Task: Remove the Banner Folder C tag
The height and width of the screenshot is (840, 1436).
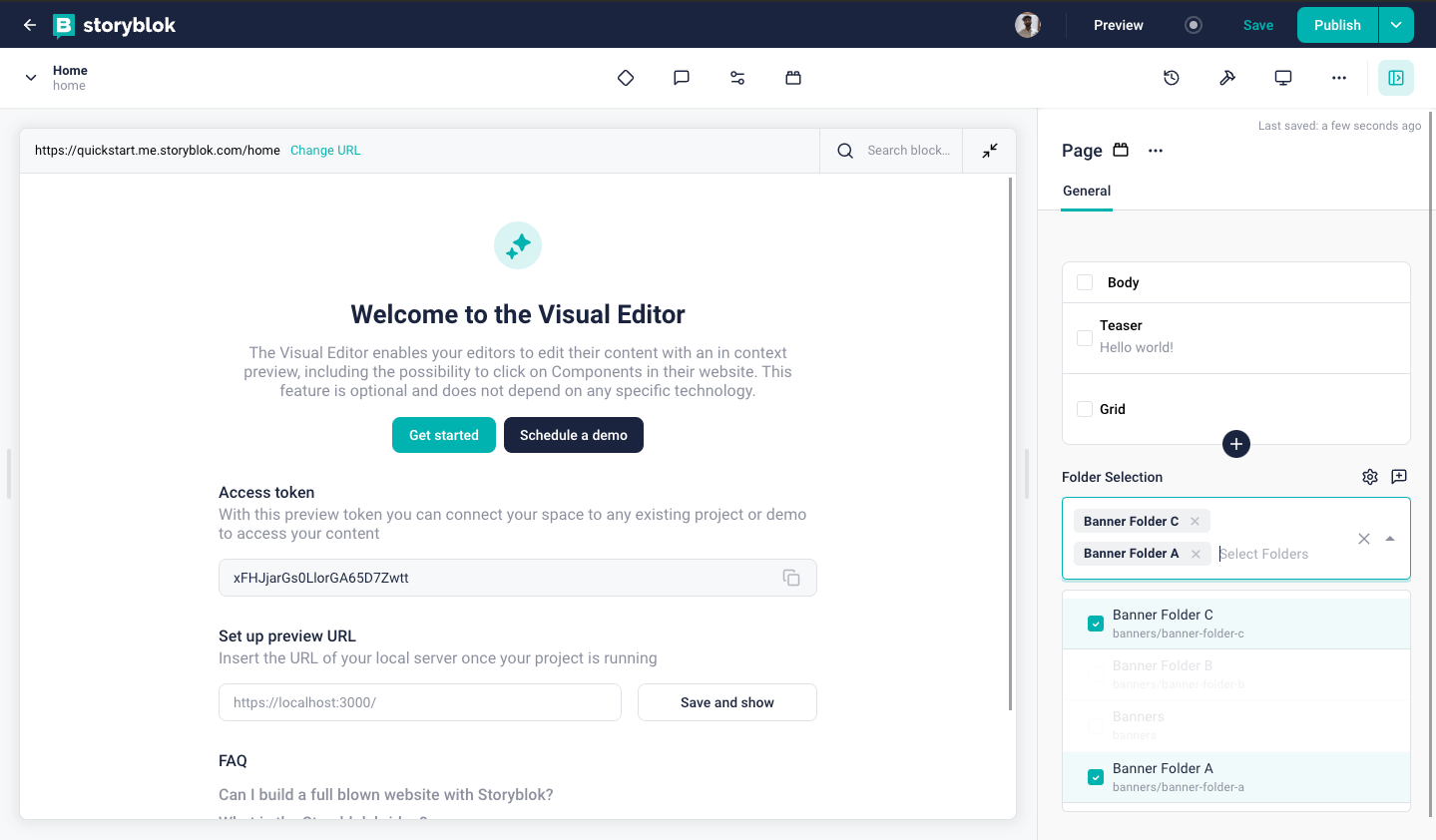Action: click(1195, 521)
